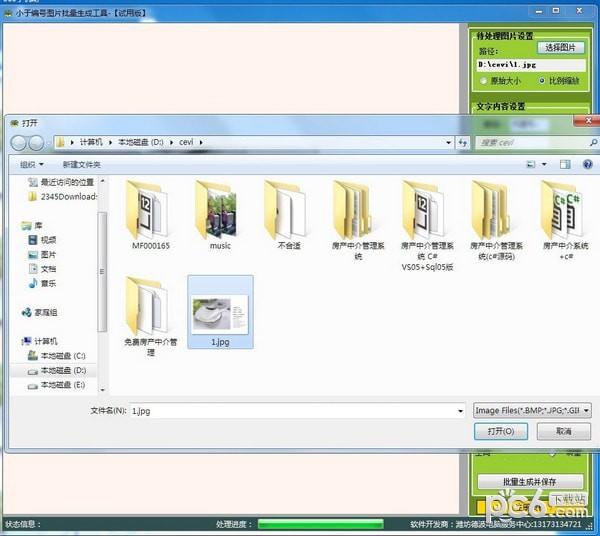Expand the file type filter dropdown
This screenshot has height=536, width=600.
pyautogui.click(x=586, y=410)
